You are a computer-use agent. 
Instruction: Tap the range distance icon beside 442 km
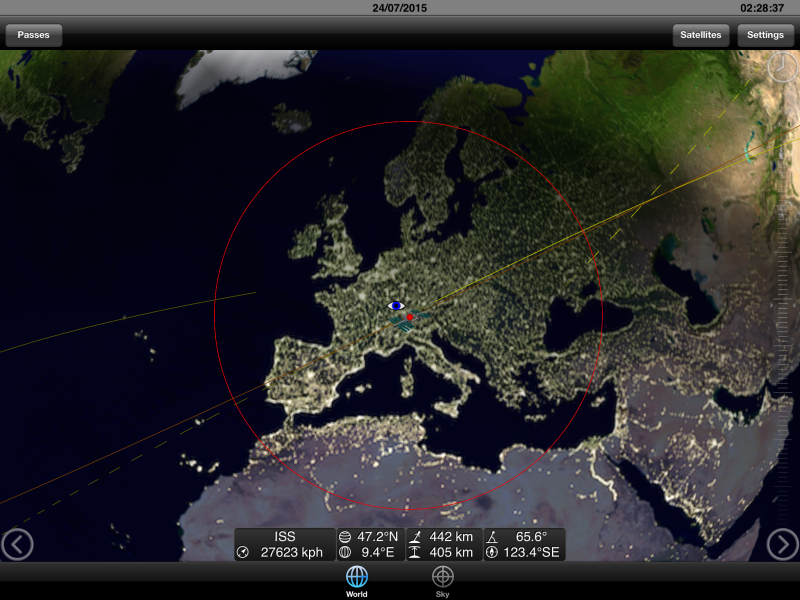point(415,537)
